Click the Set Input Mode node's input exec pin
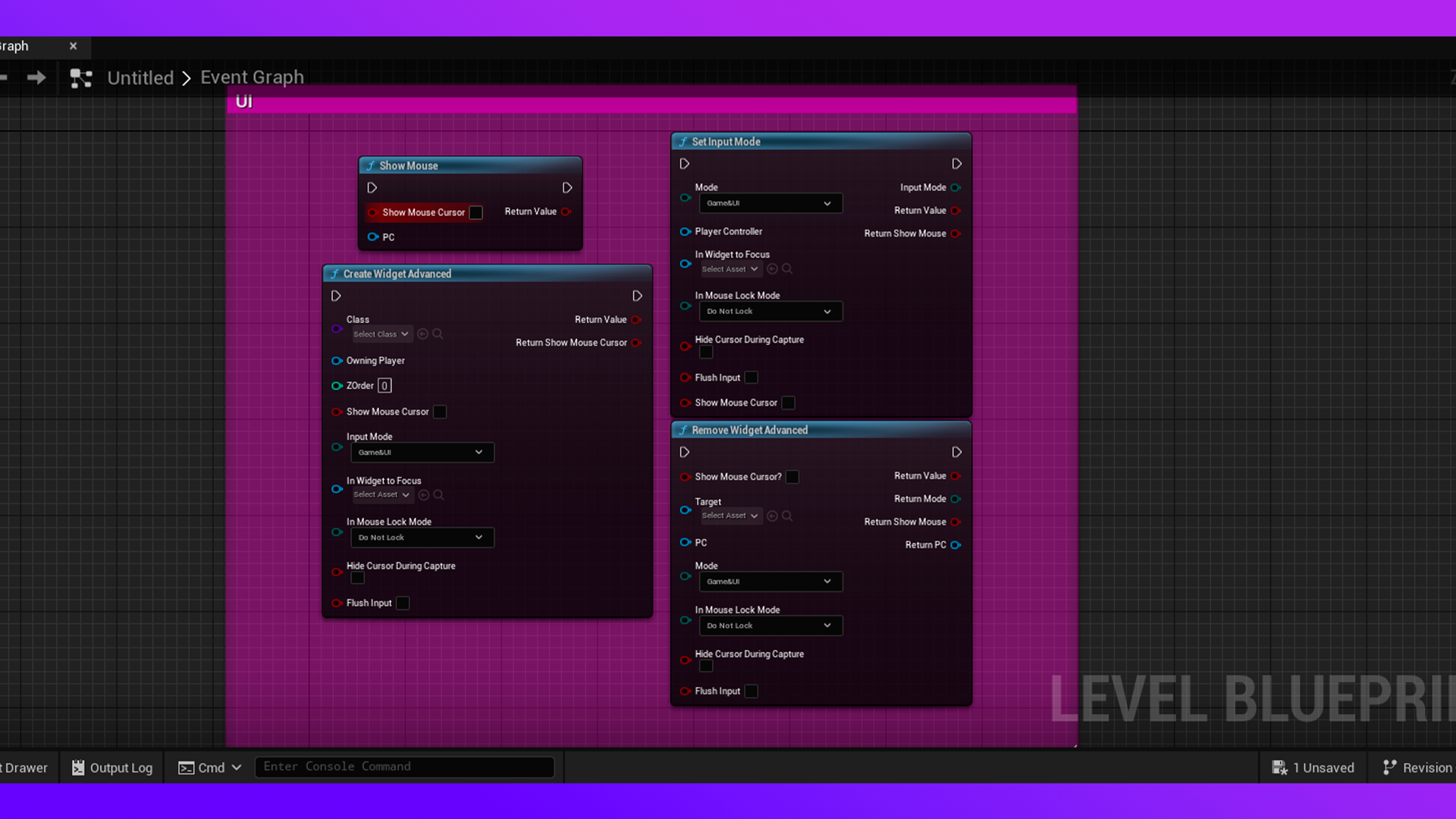 click(685, 164)
